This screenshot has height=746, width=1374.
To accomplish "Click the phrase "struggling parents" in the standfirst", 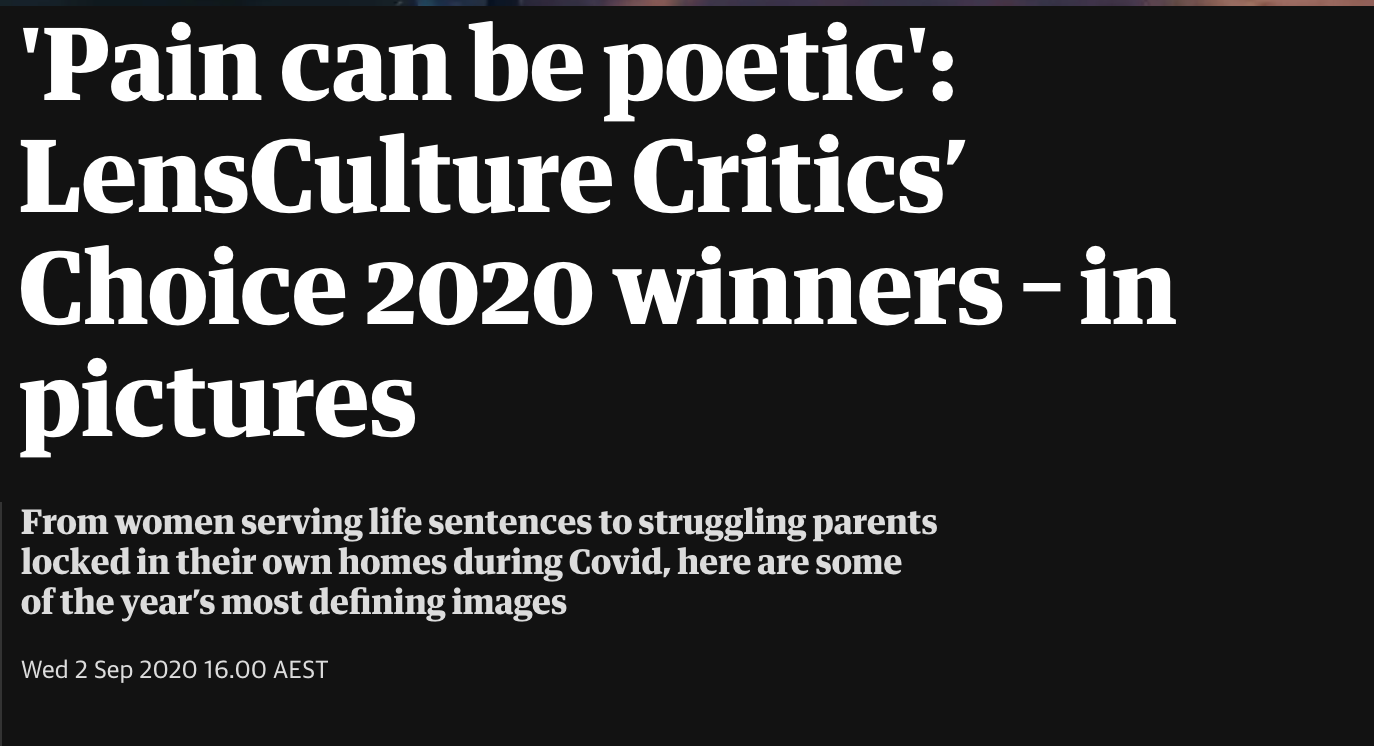I will click(788, 524).
